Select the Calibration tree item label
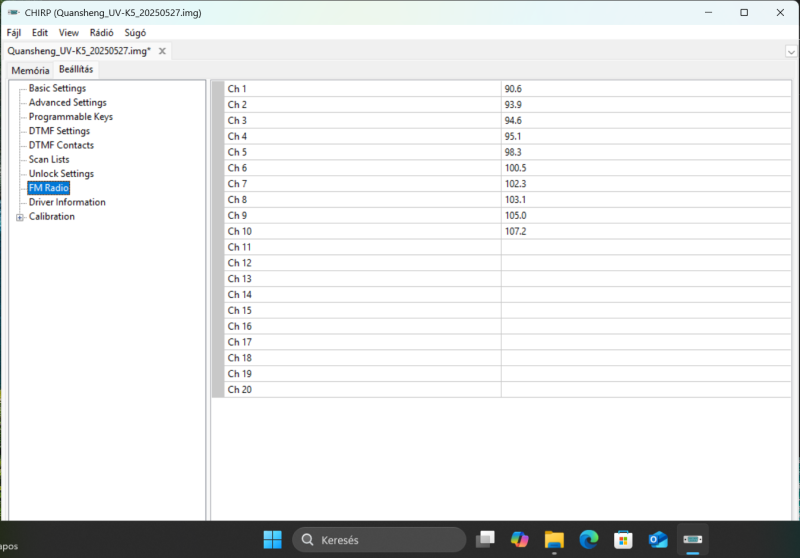Viewport: 800px width, 558px height. point(52,217)
